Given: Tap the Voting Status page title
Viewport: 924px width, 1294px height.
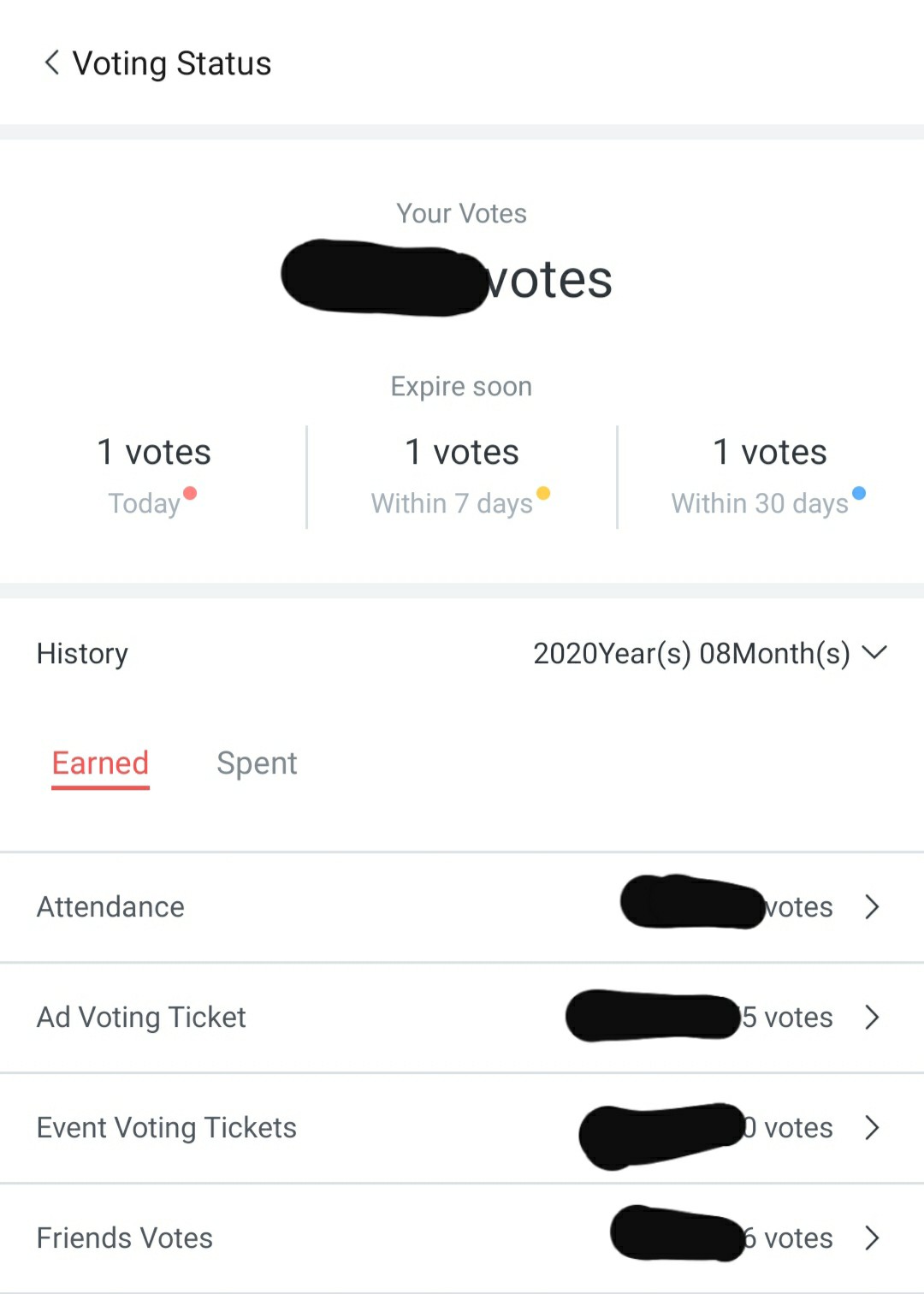Looking at the screenshot, I should (x=172, y=63).
